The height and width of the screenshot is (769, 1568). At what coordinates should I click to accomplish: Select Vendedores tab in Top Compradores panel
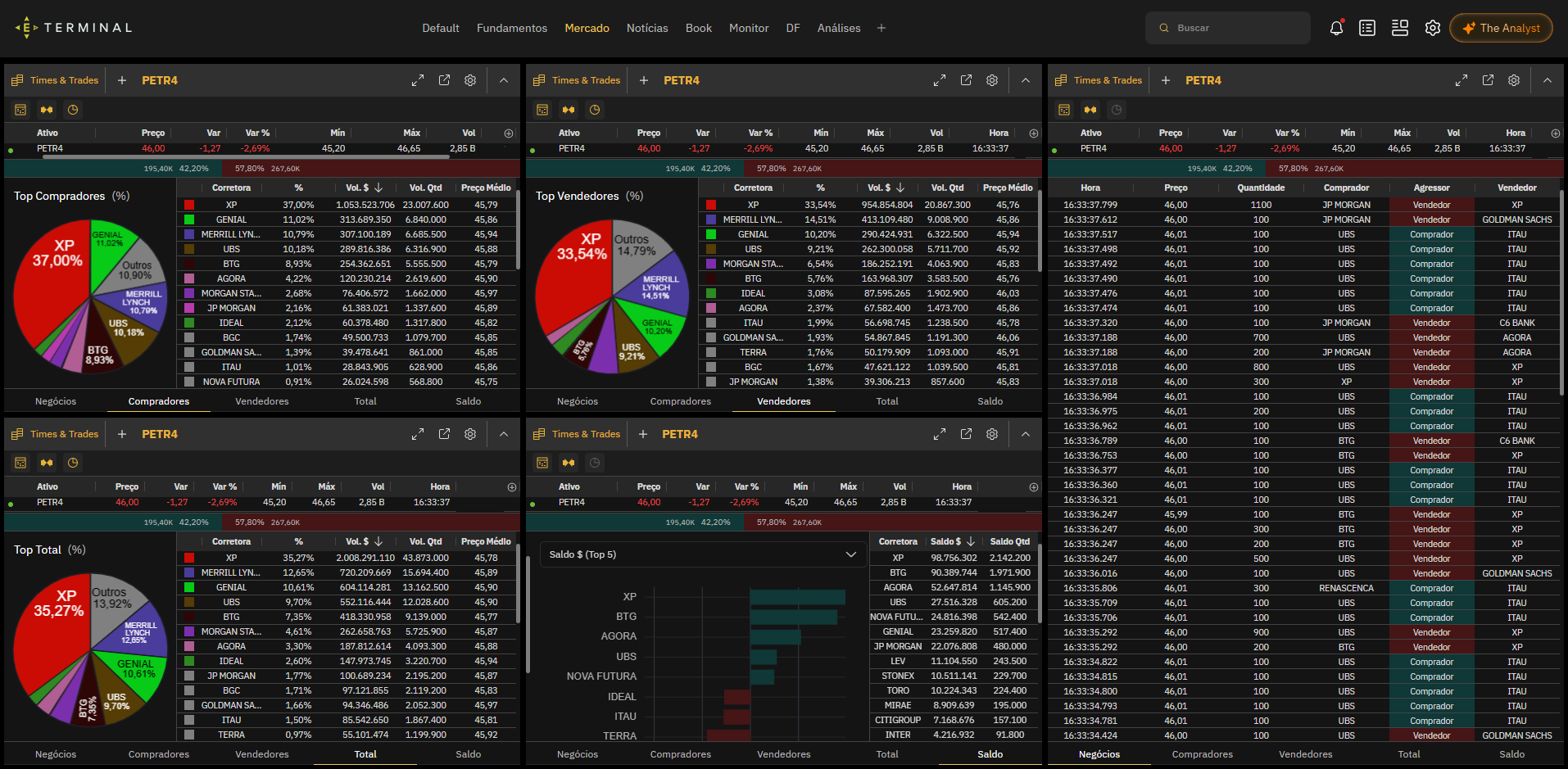click(x=262, y=401)
